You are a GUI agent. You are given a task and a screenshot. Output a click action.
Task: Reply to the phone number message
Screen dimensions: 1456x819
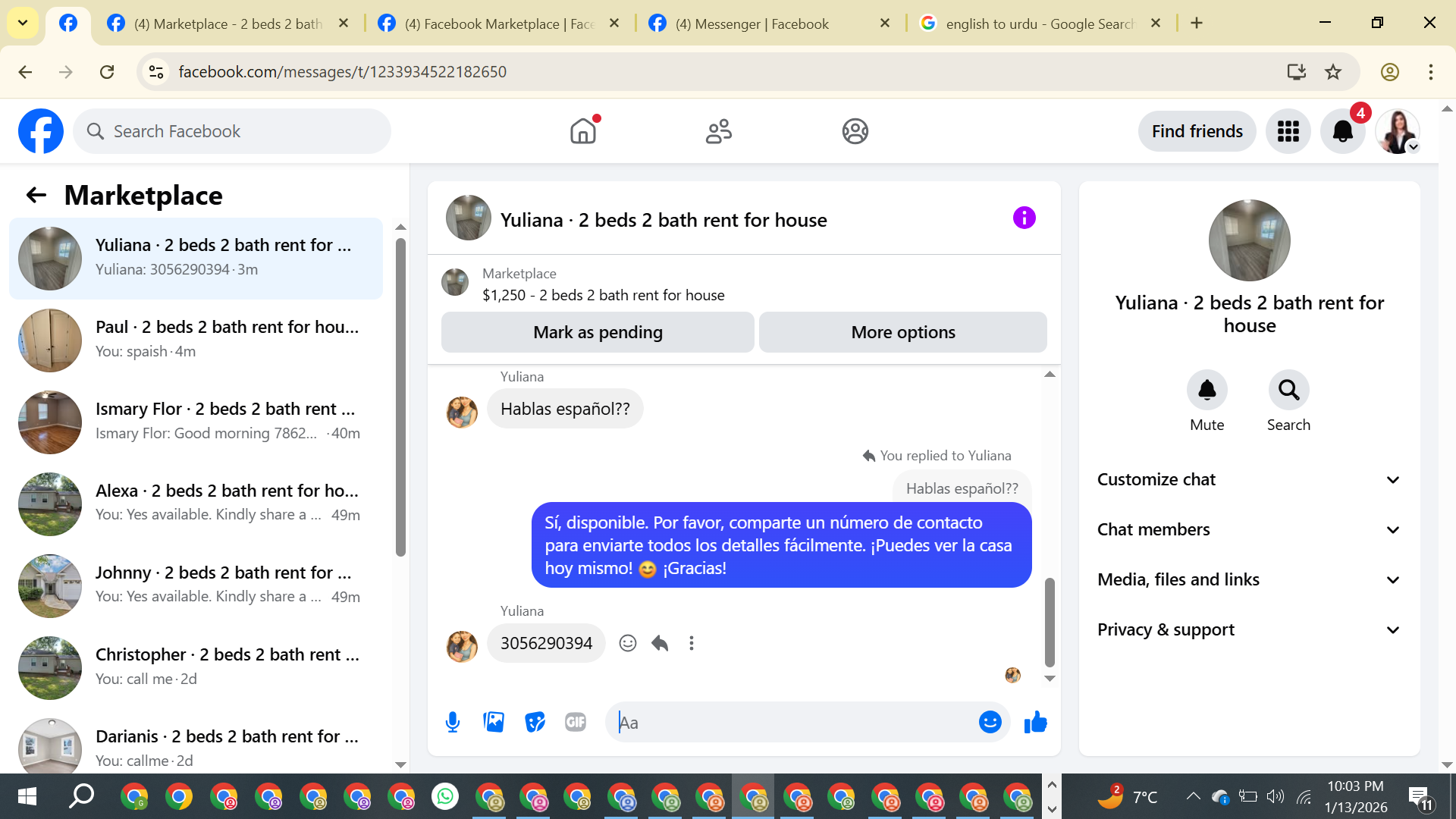pyautogui.click(x=660, y=643)
